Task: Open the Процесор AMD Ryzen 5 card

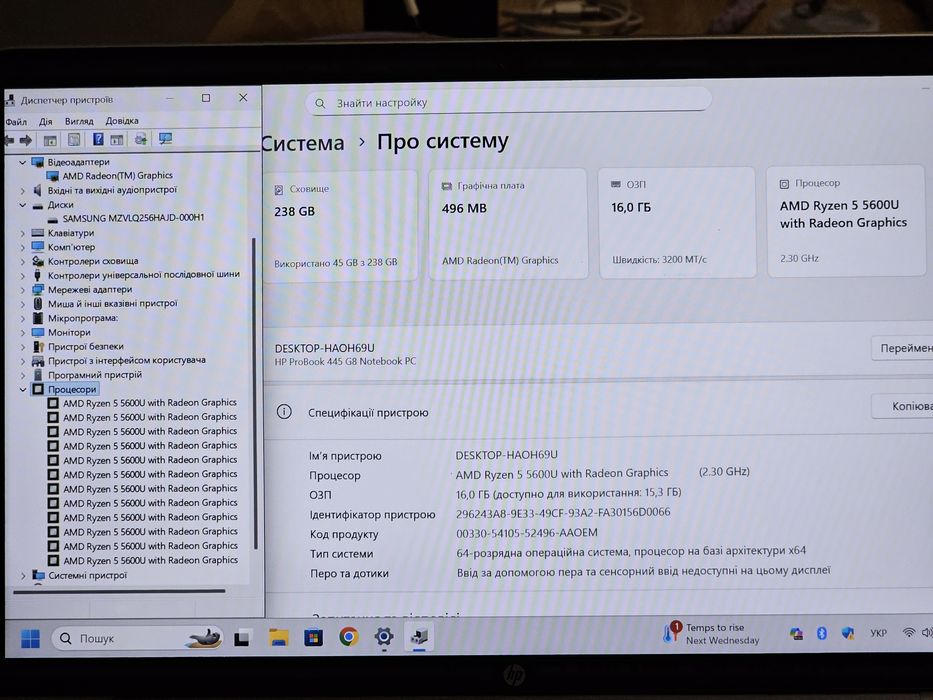Action: click(x=846, y=221)
